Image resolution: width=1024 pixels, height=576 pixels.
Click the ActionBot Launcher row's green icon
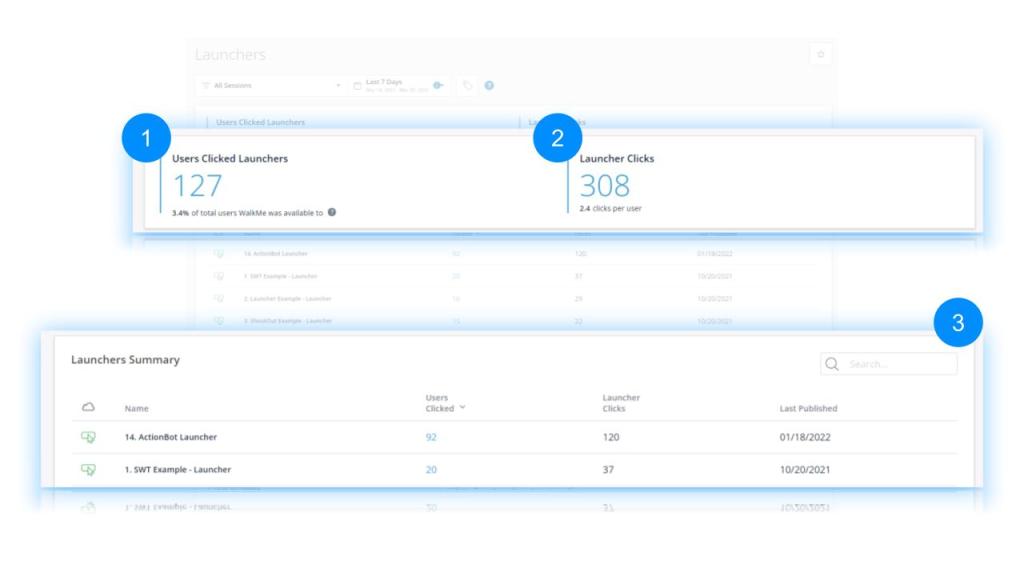[88, 437]
